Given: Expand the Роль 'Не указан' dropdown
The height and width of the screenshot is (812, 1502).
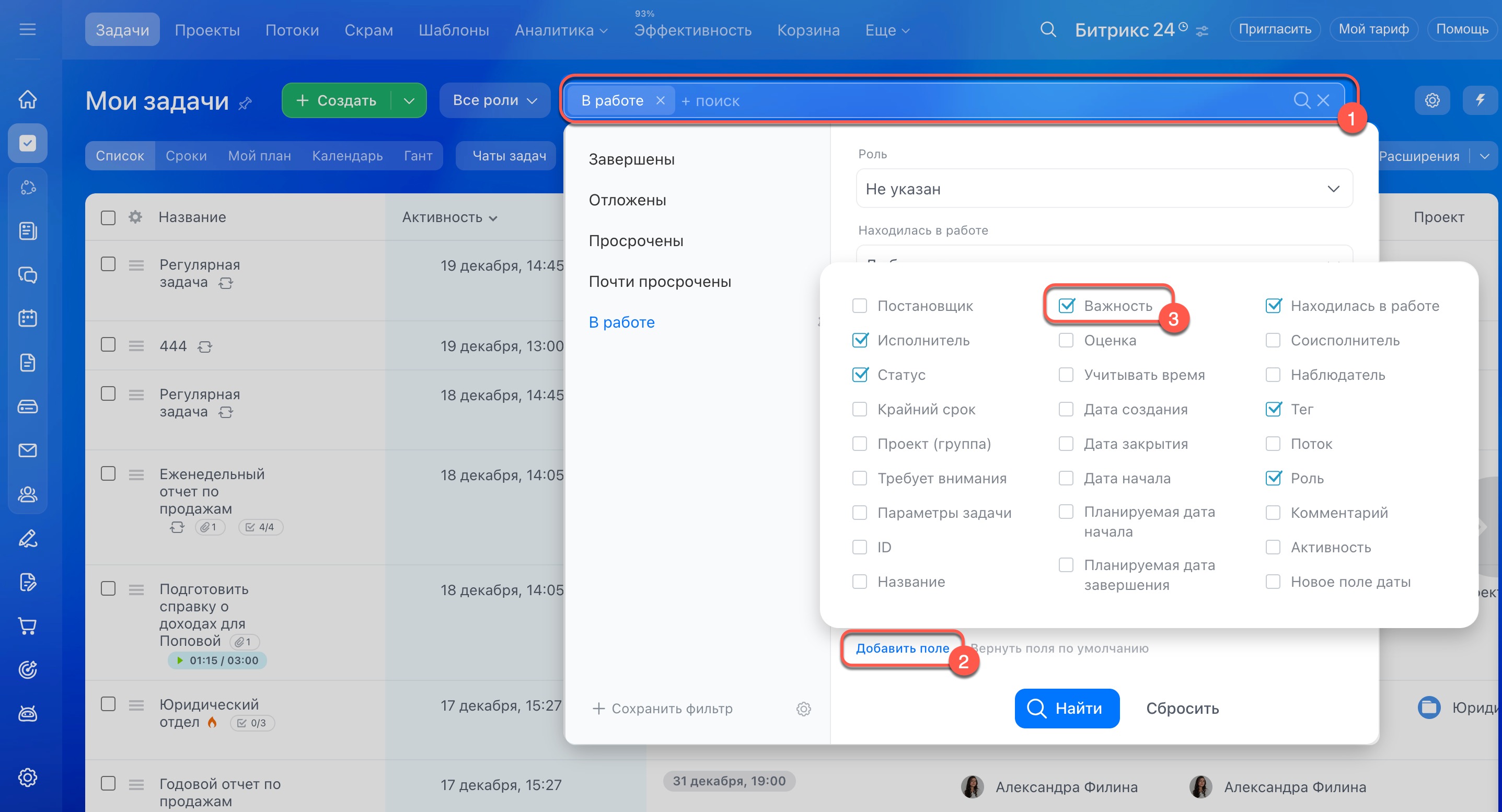Looking at the screenshot, I should 1104,189.
